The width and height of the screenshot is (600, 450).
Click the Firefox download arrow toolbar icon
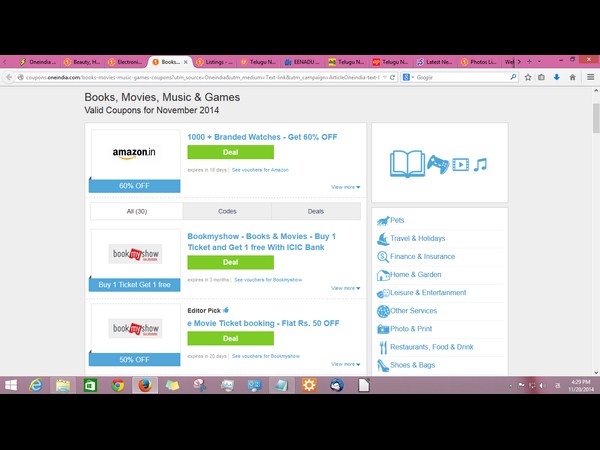(556, 77)
